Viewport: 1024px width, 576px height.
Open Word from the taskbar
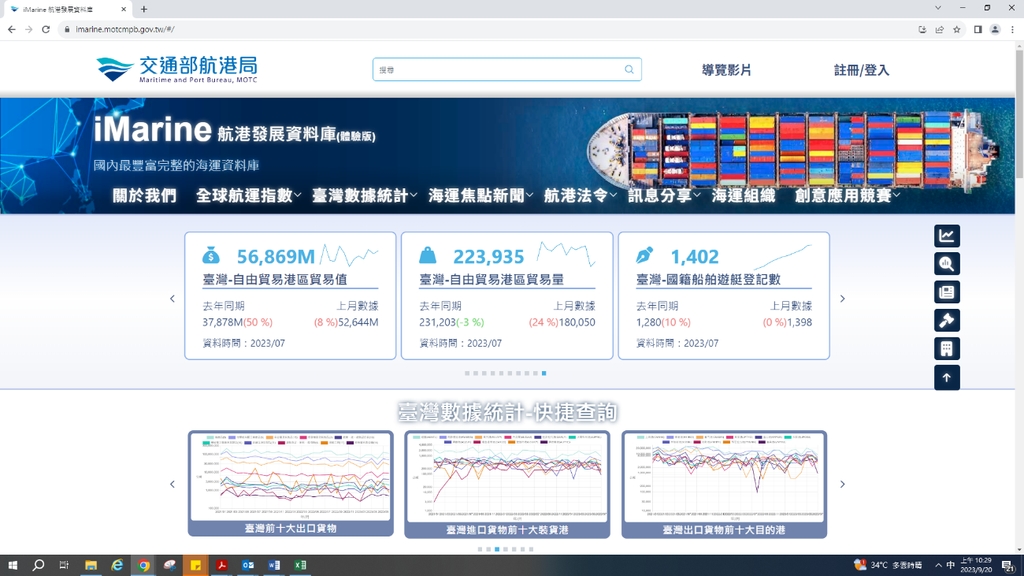(x=274, y=565)
